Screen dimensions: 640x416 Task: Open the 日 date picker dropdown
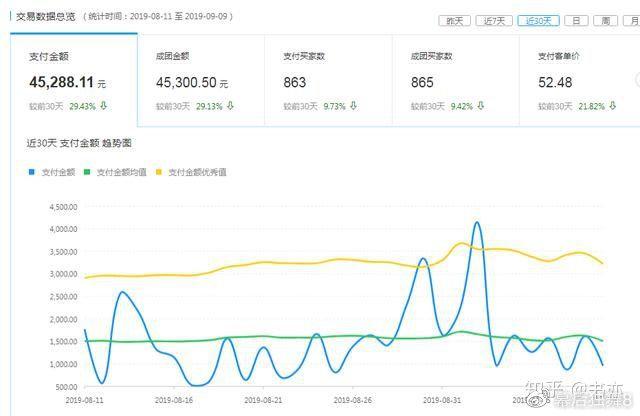click(x=577, y=20)
